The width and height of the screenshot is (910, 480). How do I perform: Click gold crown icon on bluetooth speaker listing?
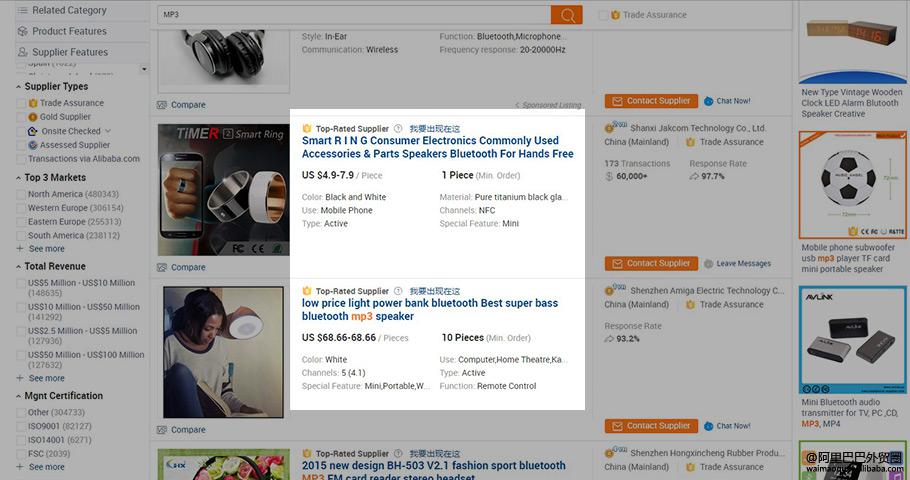307,291
